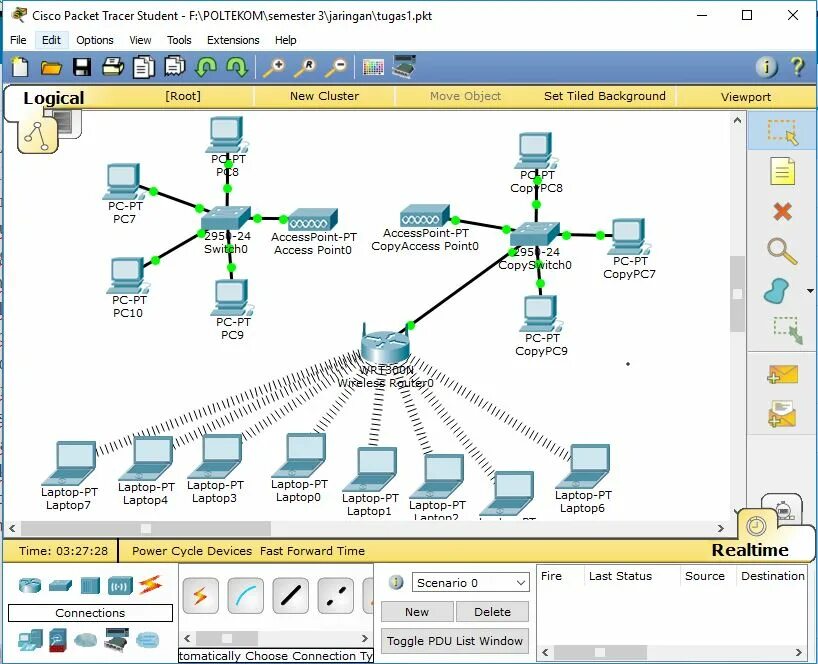Click the question mark help icon
Screen dimensions: 818x664
797,67
